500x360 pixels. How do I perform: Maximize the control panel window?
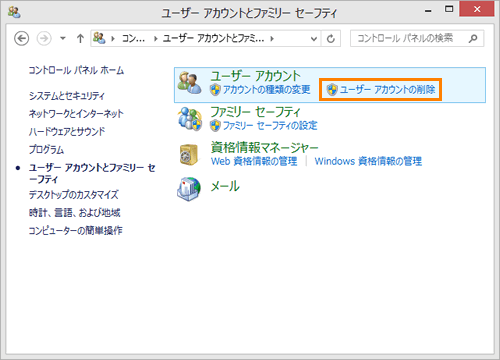449,9
